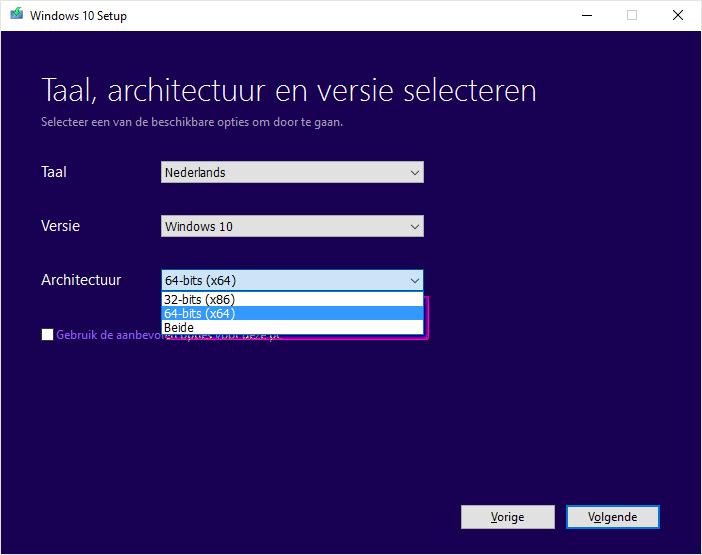Click the Taal, architectuur en versie selecteren heading
Screen dimensions: 702x555
[289, 90]
